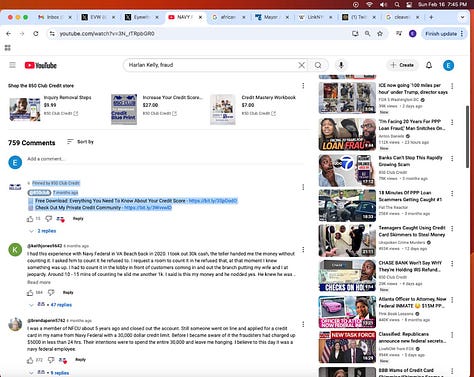Open the PPP Loan Fraud video thumbnail
The height and width of the screenshot is (377, 474).
point(347,134)
